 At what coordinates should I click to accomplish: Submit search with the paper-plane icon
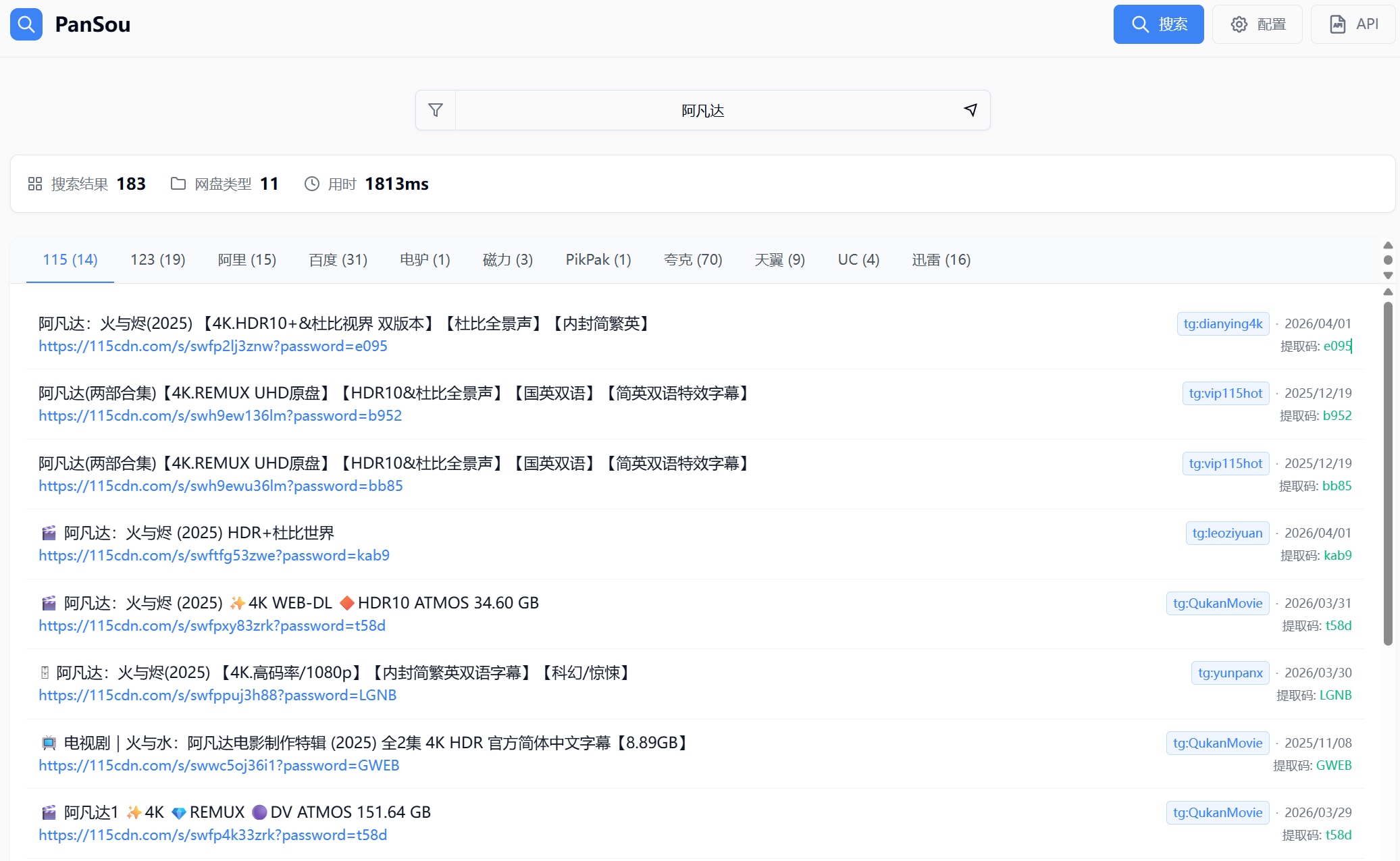point(970,110)
